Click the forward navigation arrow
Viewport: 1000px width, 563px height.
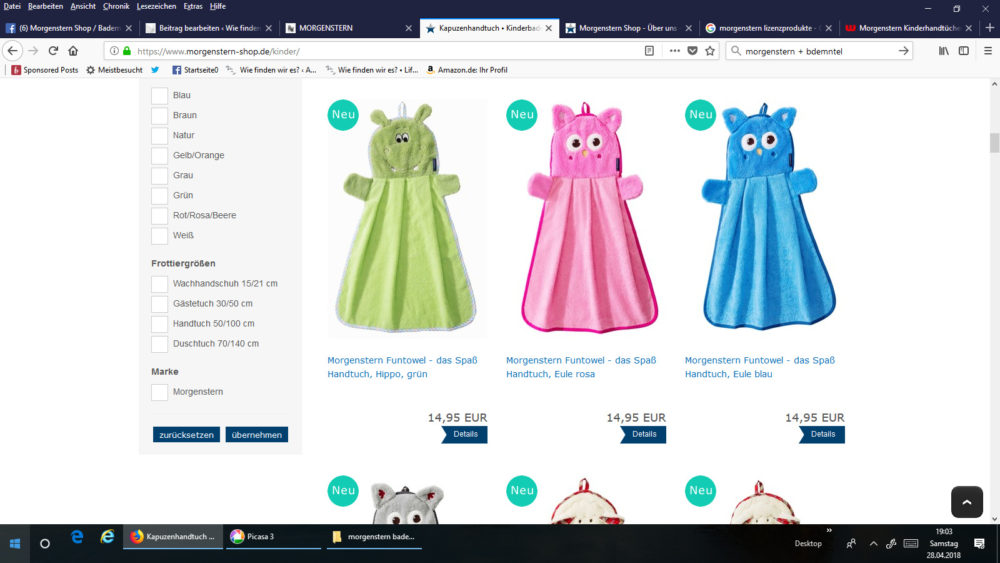33,51
